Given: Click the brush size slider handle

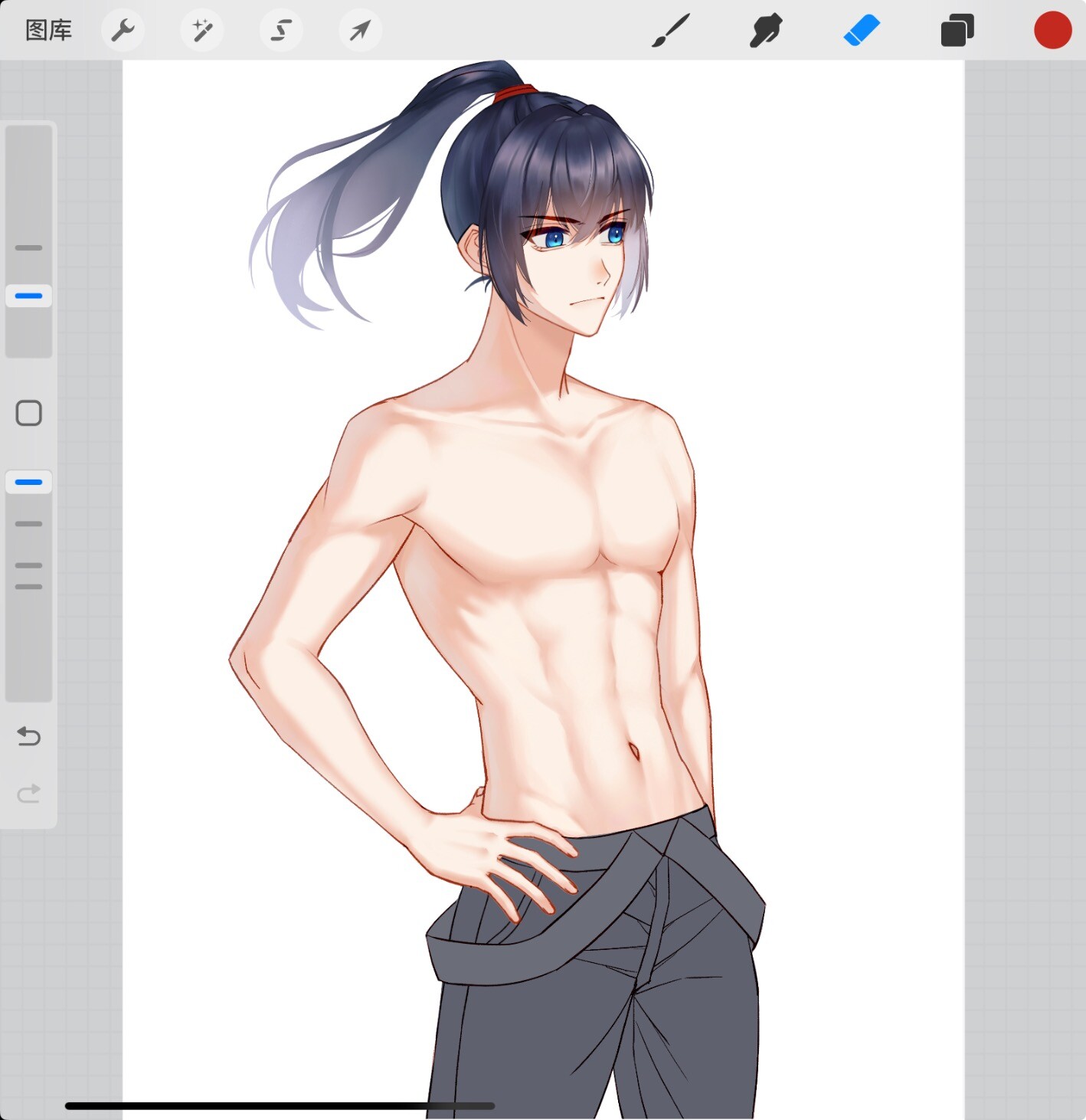Looking at the screenshot, I should pyautogui.click(x=28, y=296).
